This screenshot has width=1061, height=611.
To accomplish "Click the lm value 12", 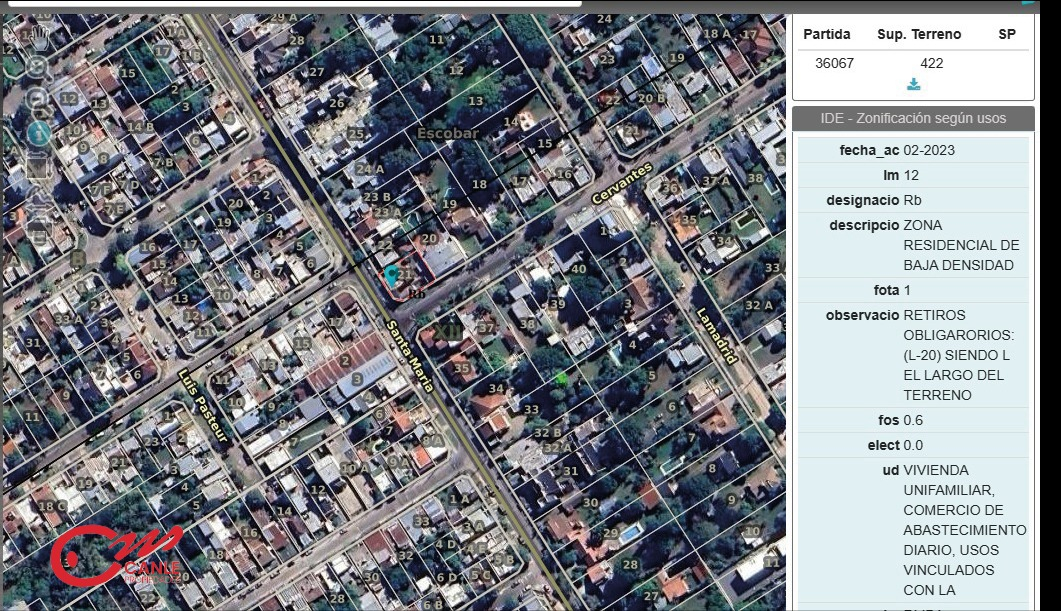I will [911, 175].
